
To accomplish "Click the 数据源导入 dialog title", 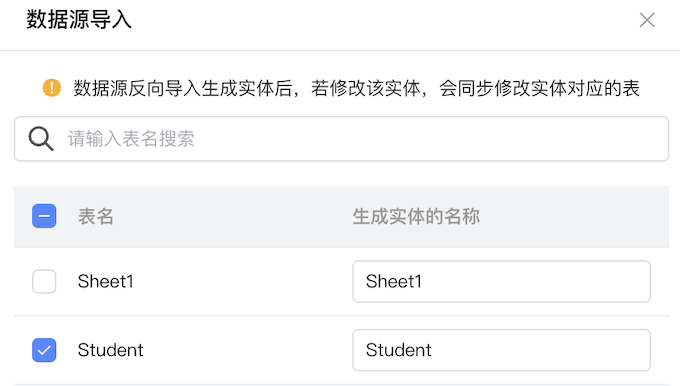I will pyautogui.click(x=79, y=20).
